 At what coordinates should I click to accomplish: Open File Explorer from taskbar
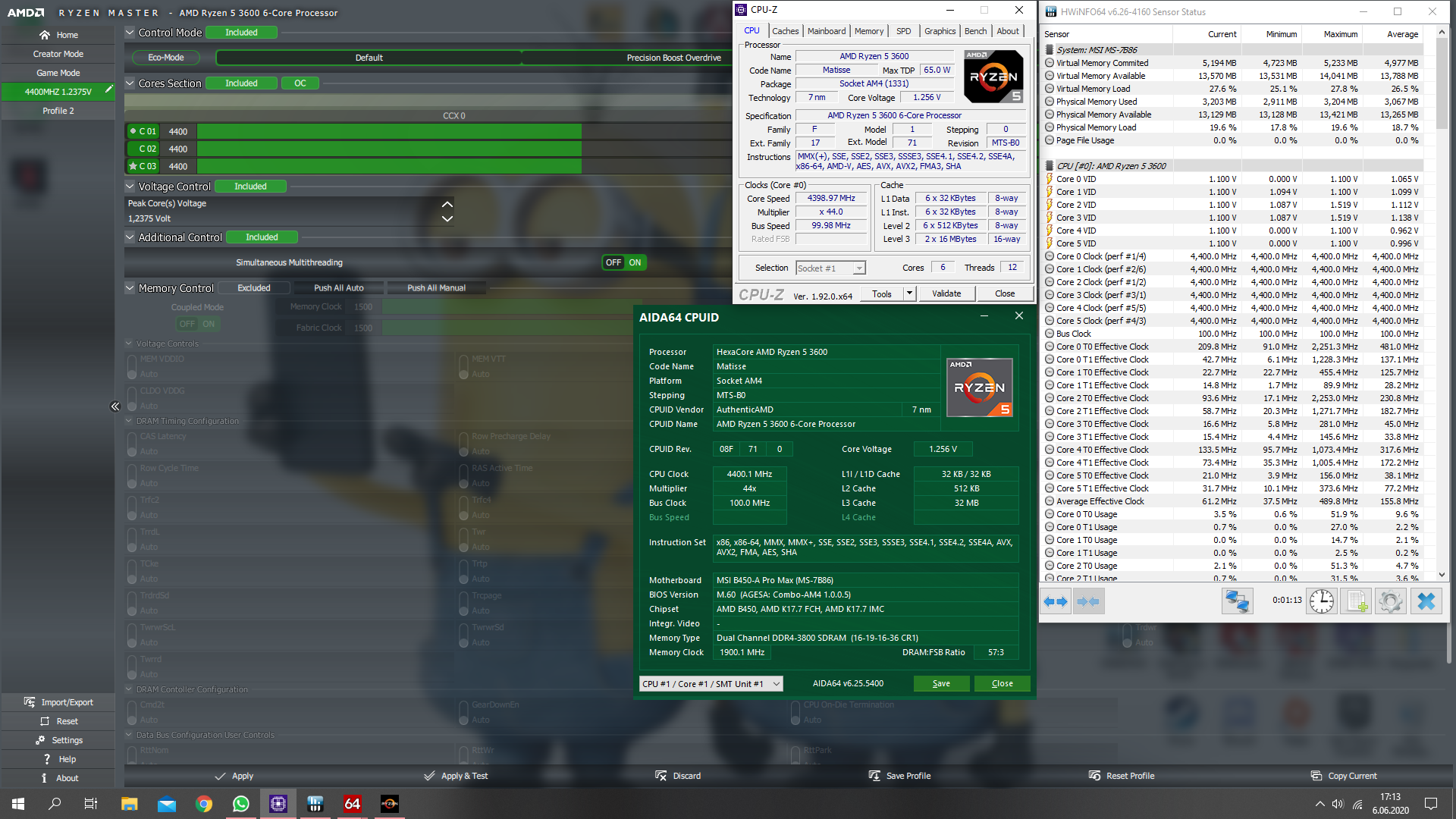(130, 804)
